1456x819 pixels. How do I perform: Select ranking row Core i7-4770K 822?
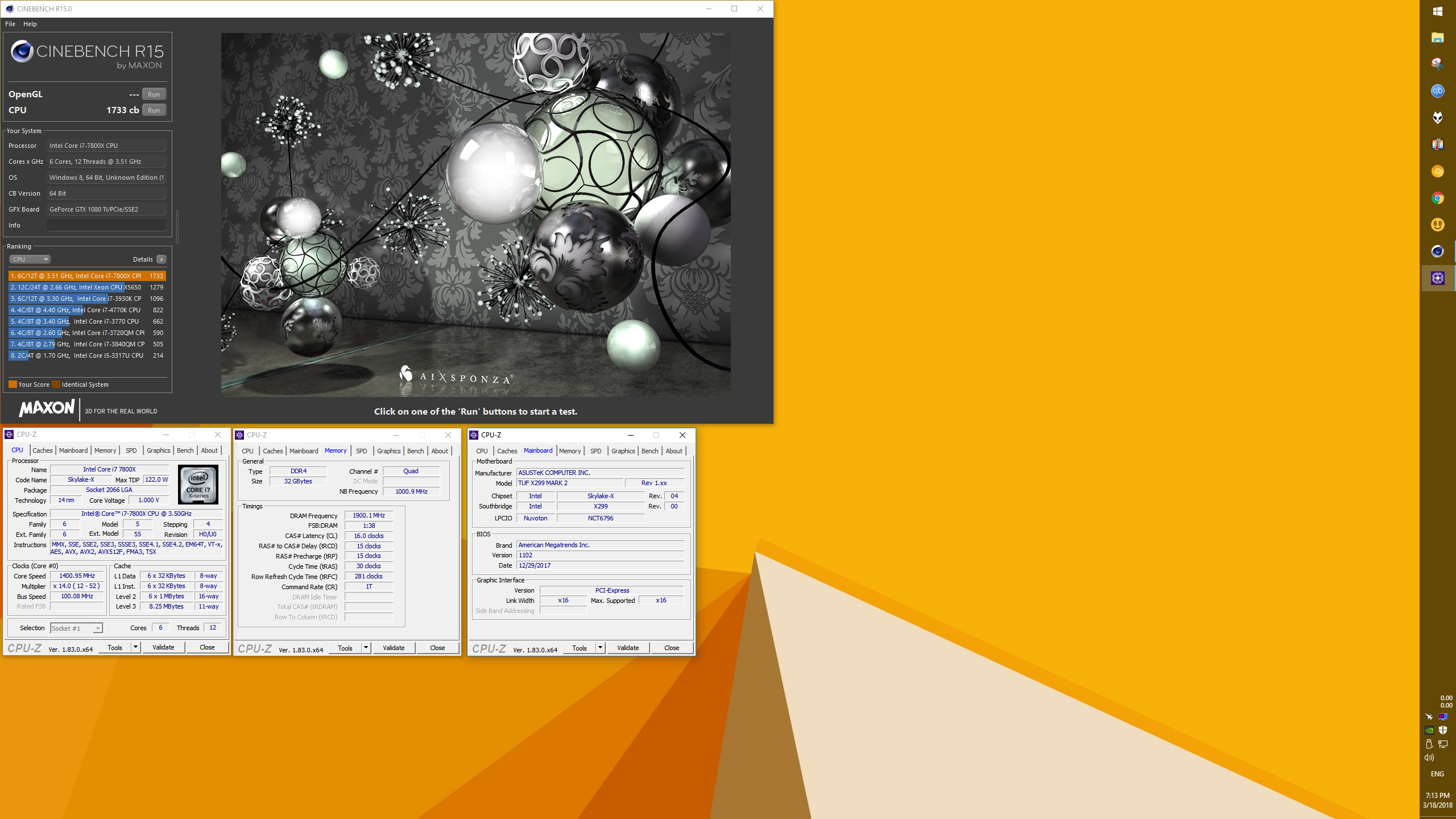point(87,310)
